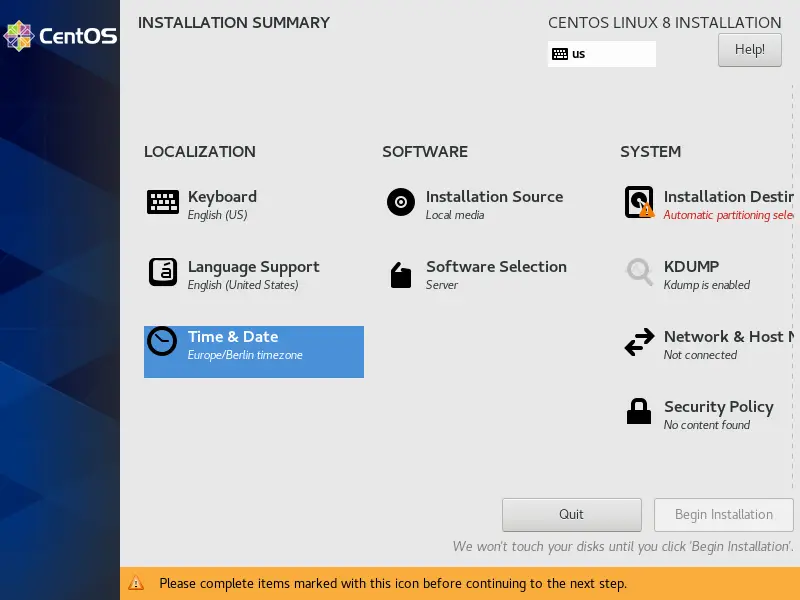Screen dimensions: 800x600
Task: Click the KDUMP magnifier icon
Action: tap(639, 272)
